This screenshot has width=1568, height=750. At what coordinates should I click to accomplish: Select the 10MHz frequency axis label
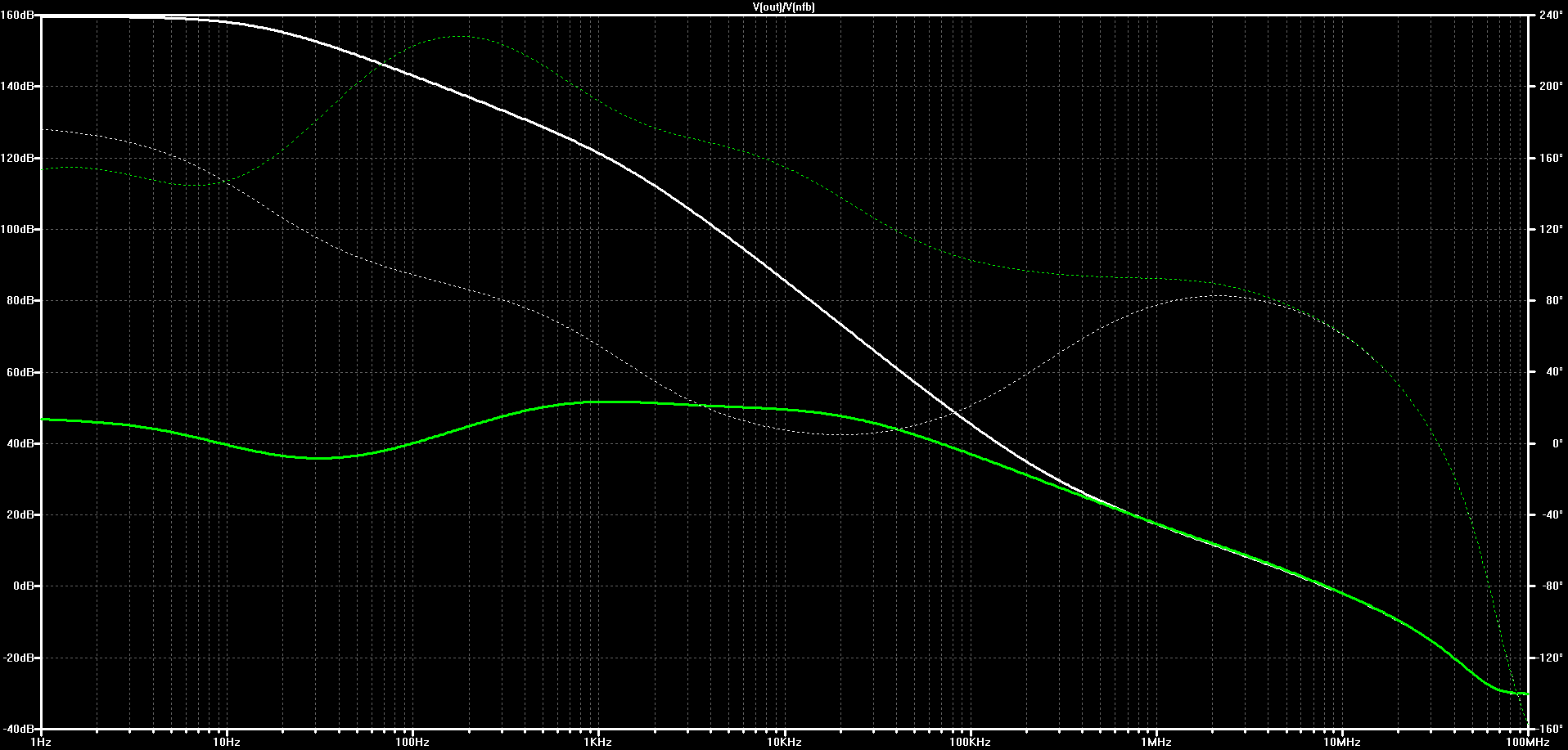click(1342, 743)
